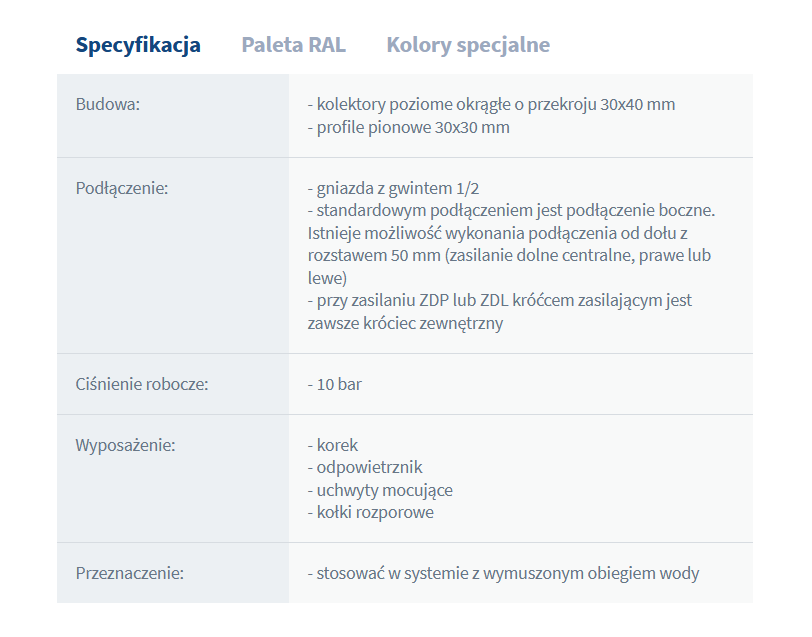
Task: Click the rozstawem 50 mm text line
Action: [x=509, y=255]
